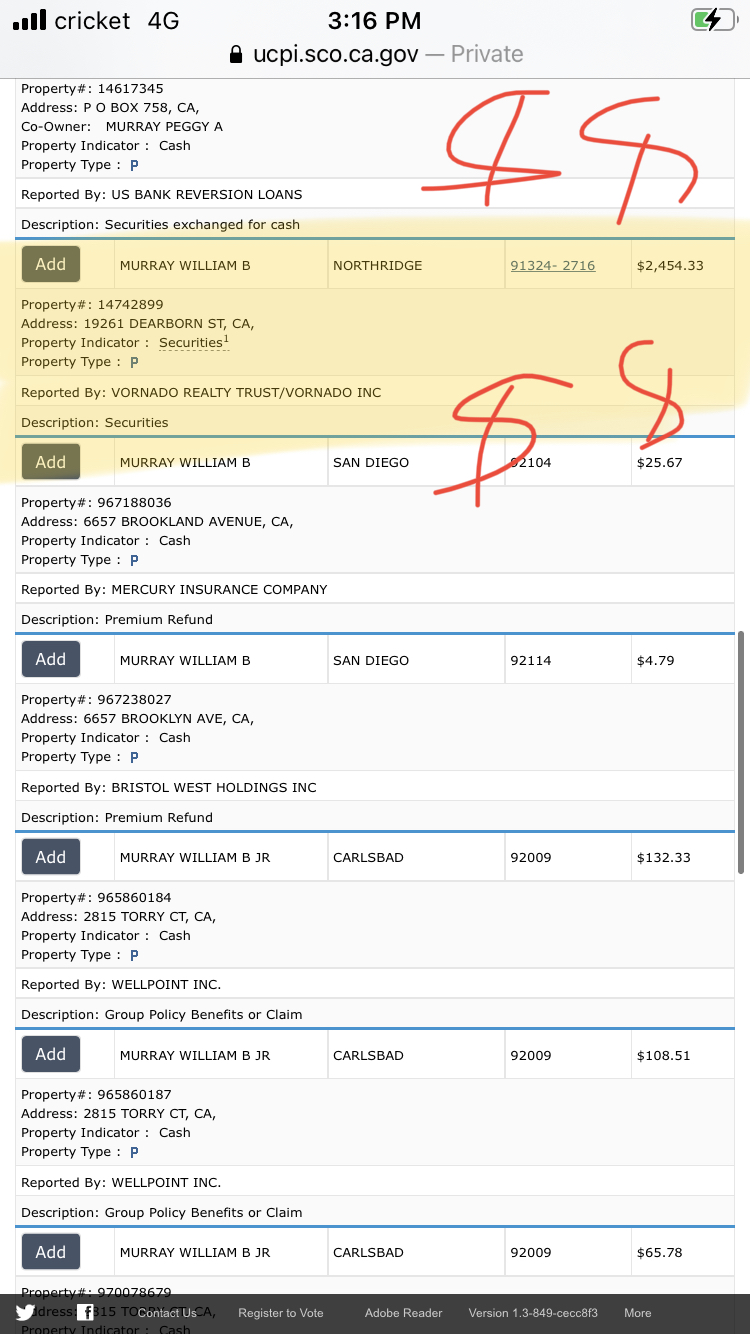The image size is (750, 1334).
Task: Open the More footer menu
Action: point(638,1313)
